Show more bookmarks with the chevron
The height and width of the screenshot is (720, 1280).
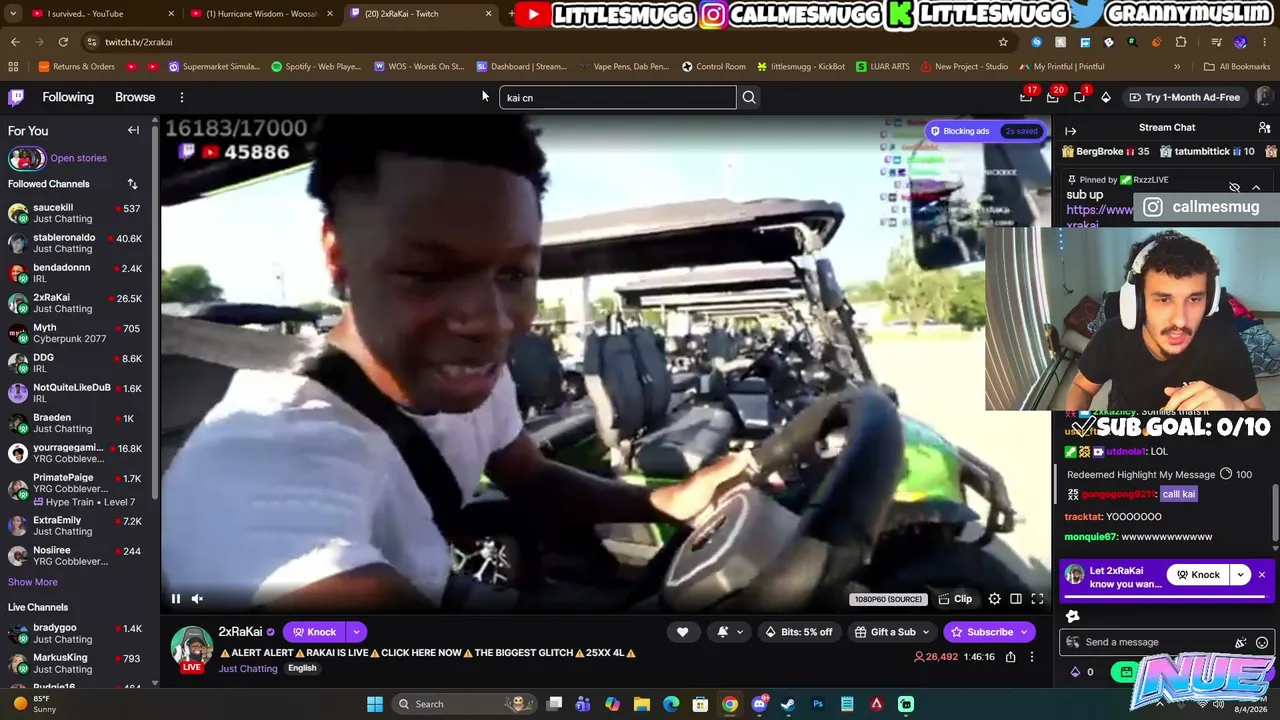[1177, 67]
